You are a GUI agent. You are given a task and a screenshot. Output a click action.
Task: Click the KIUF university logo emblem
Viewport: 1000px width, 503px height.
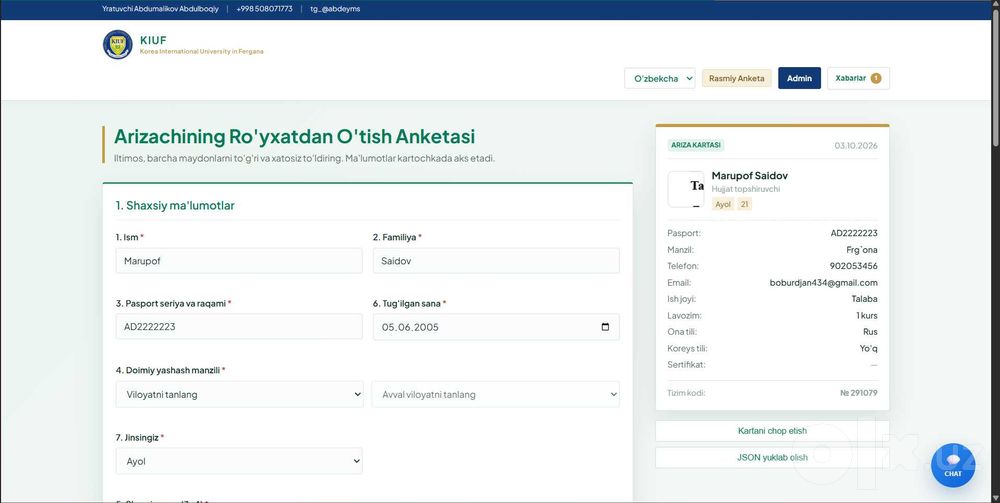(117, 45)
